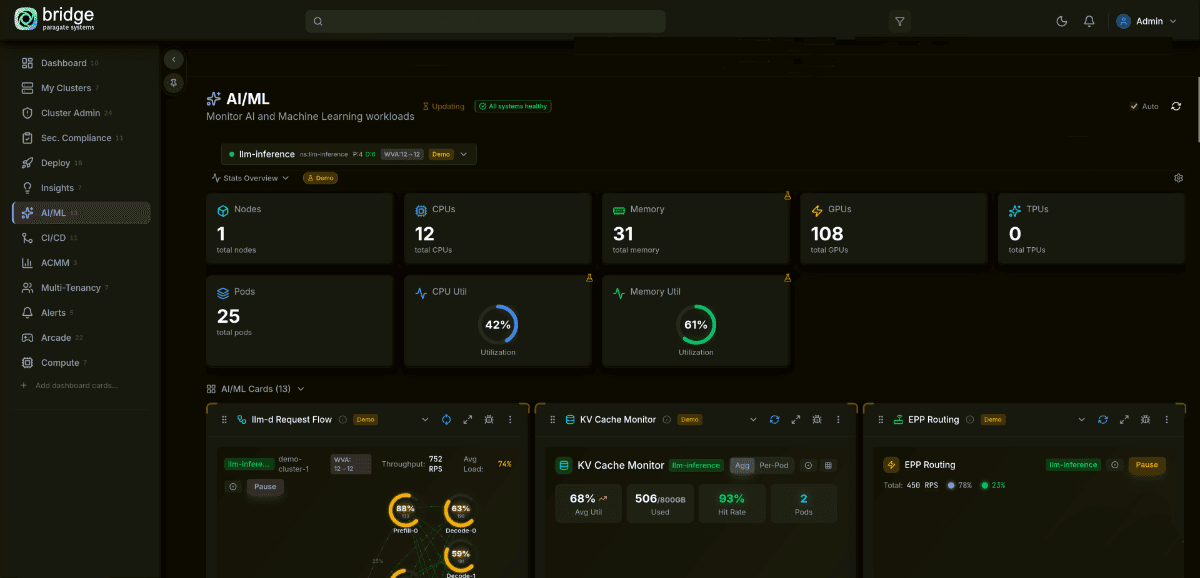Screen dimensions: 1200x578
Task: Click the Prefill-0 88% gauge node
Action: (405, 512)
